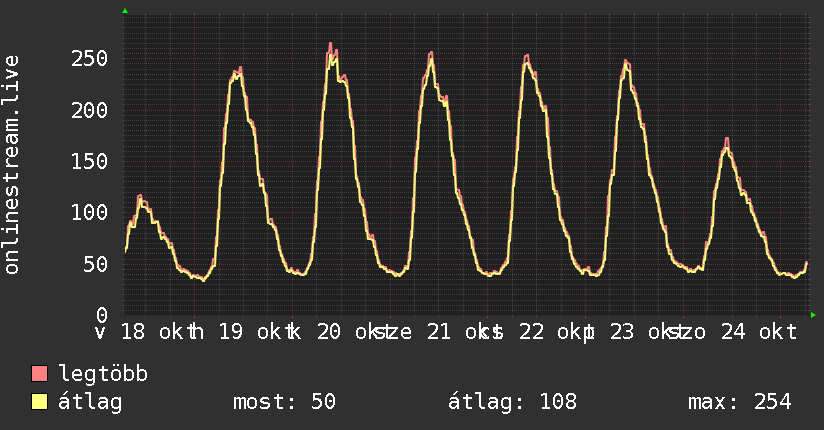
Task: Click the 'átlag: 108' statistic value
Action: coord(512,402)
